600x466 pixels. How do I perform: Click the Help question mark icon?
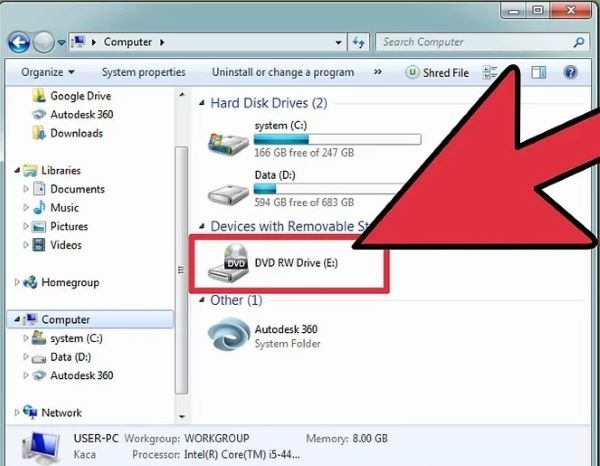coord(570,73)
